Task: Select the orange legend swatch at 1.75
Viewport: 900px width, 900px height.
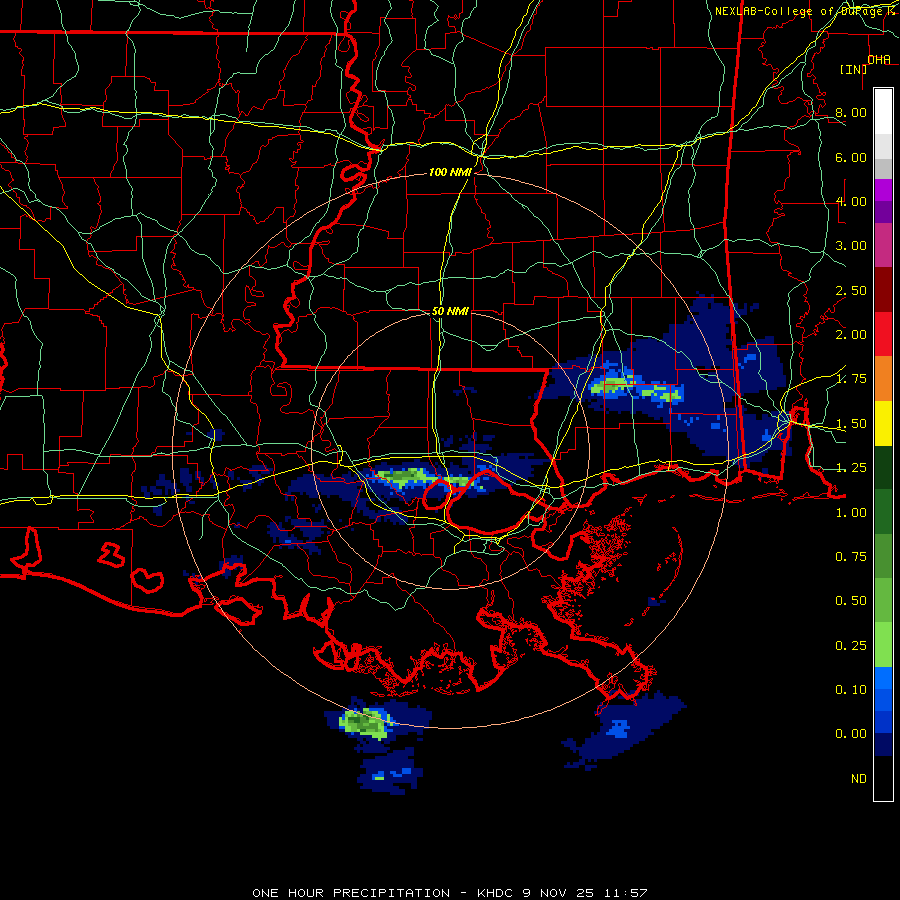Action: [883, 378]
